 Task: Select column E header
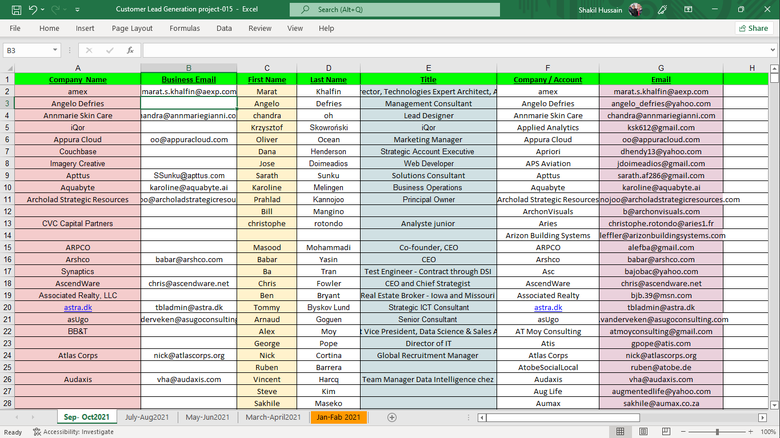tap(428, 68)
